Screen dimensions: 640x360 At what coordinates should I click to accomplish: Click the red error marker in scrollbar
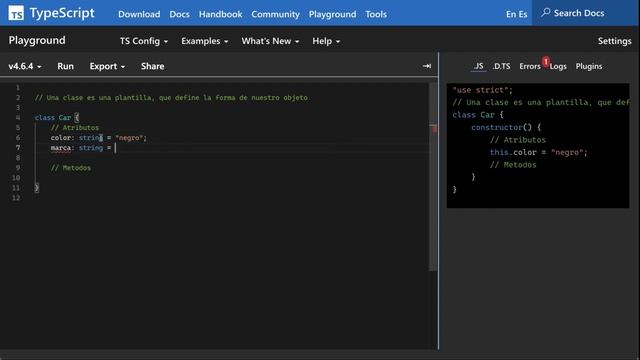pos(434,129)
